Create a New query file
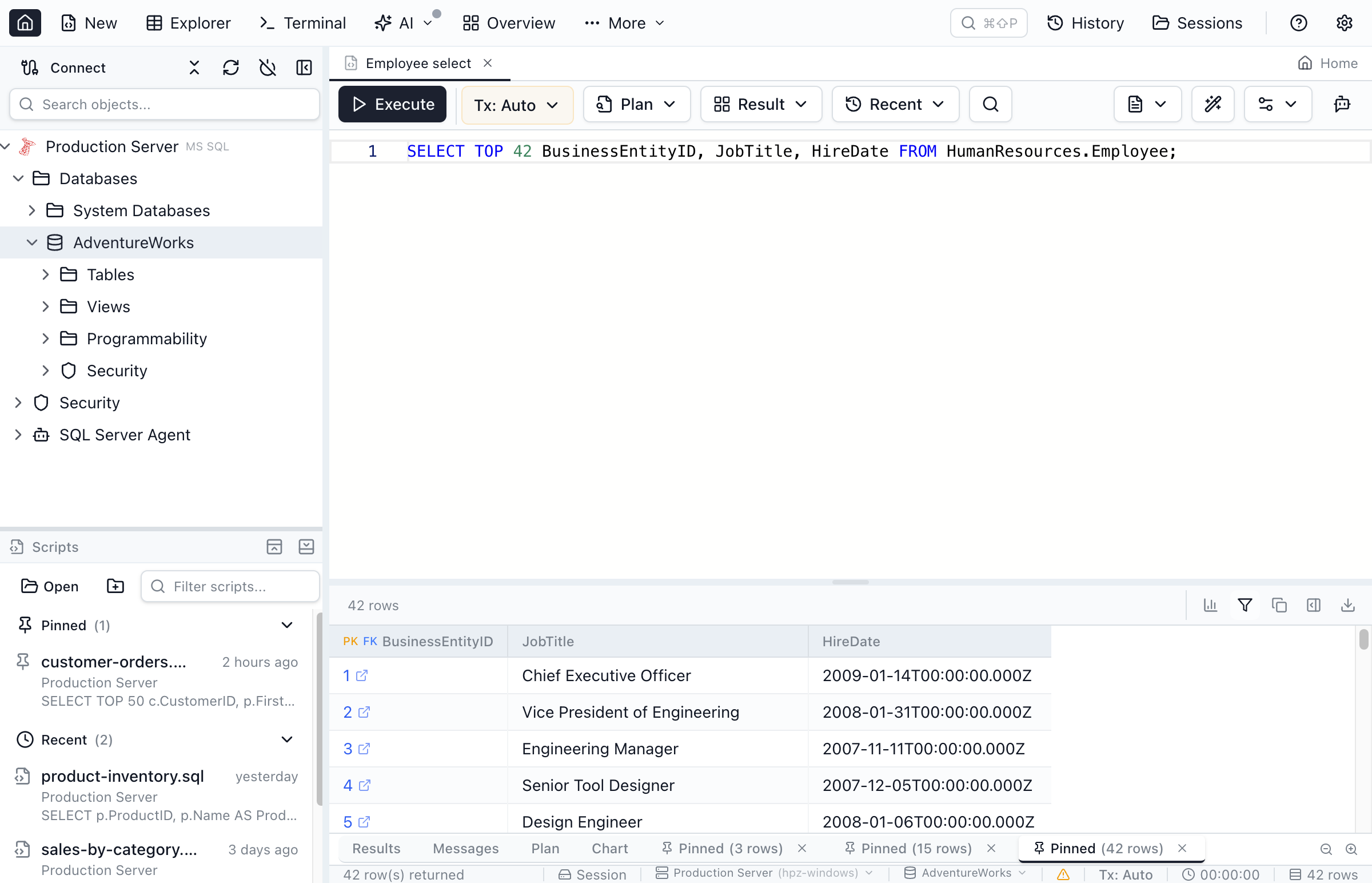Screen dimensions: 1372x883 (89, 23)
